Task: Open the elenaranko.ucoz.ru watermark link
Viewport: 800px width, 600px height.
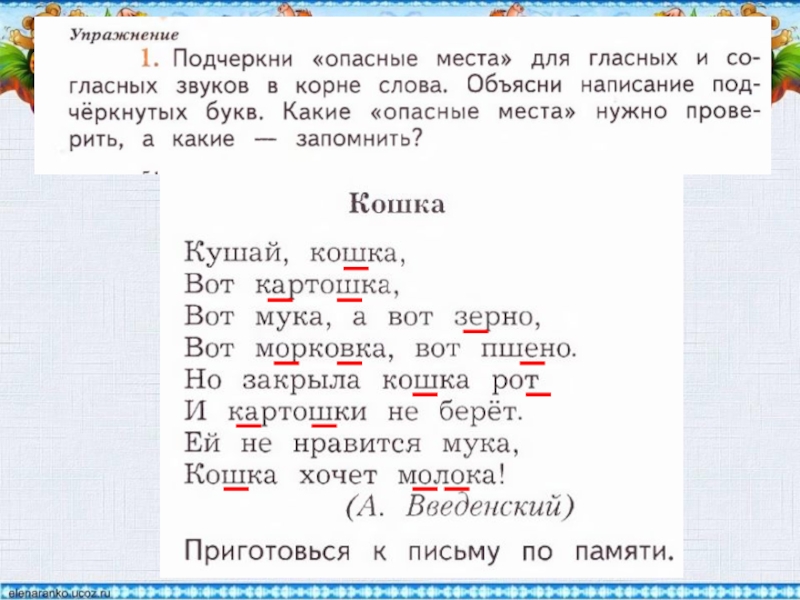Action: pos(60,593)
